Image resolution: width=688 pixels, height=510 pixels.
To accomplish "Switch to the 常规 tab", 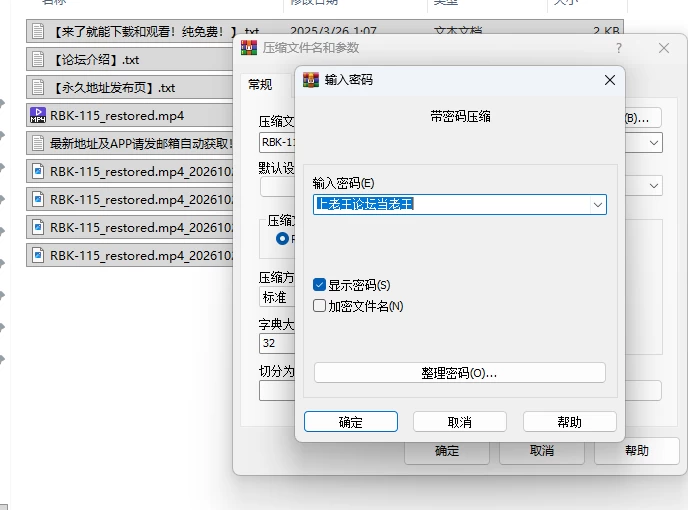I will click(260, 84).
